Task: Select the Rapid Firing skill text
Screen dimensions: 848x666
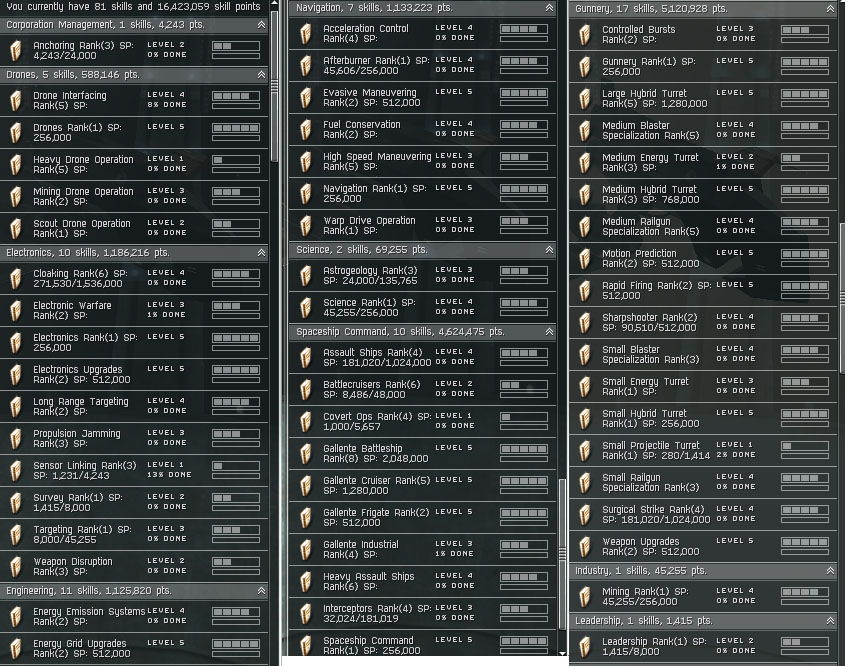Action: pos(657,290)
